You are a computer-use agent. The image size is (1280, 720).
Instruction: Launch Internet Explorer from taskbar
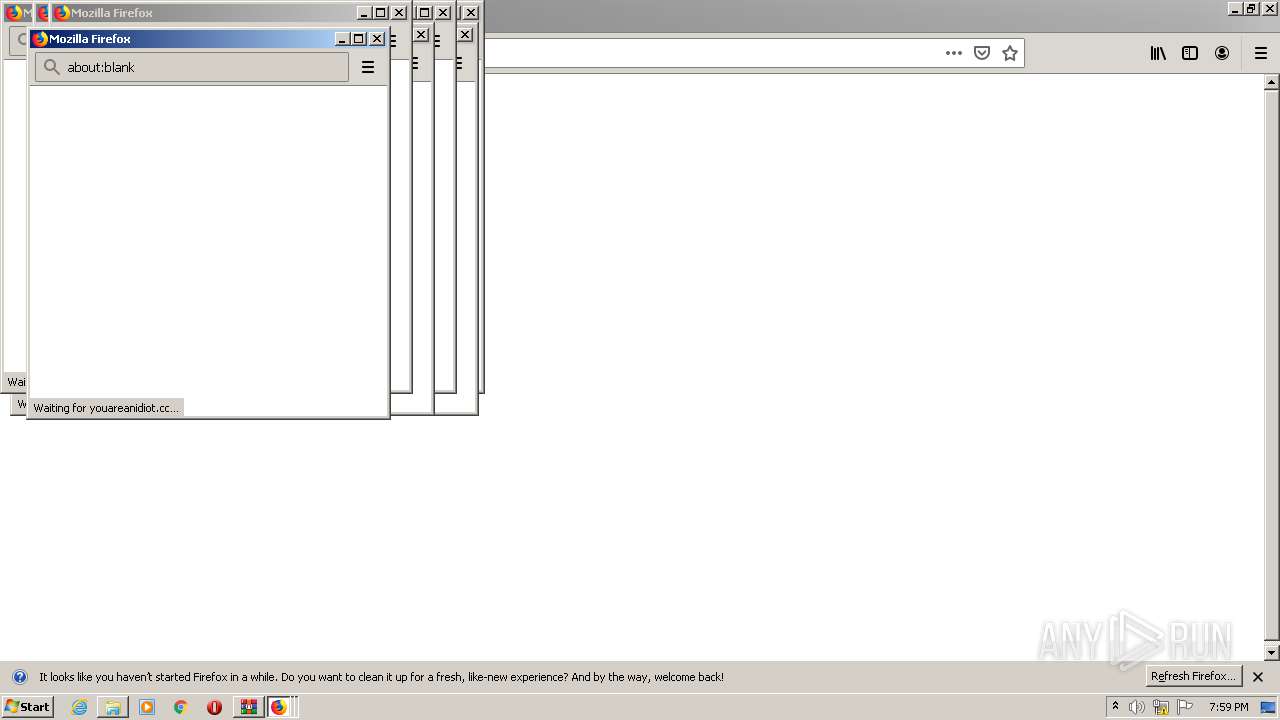coord(80,707)
